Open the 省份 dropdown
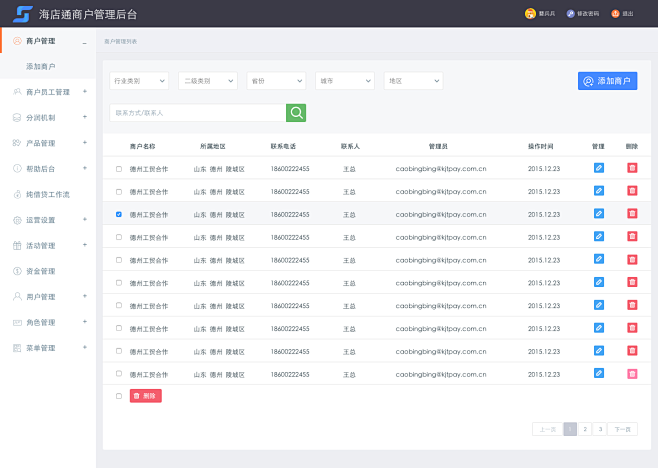658x468 pixels. coord(276,81)
